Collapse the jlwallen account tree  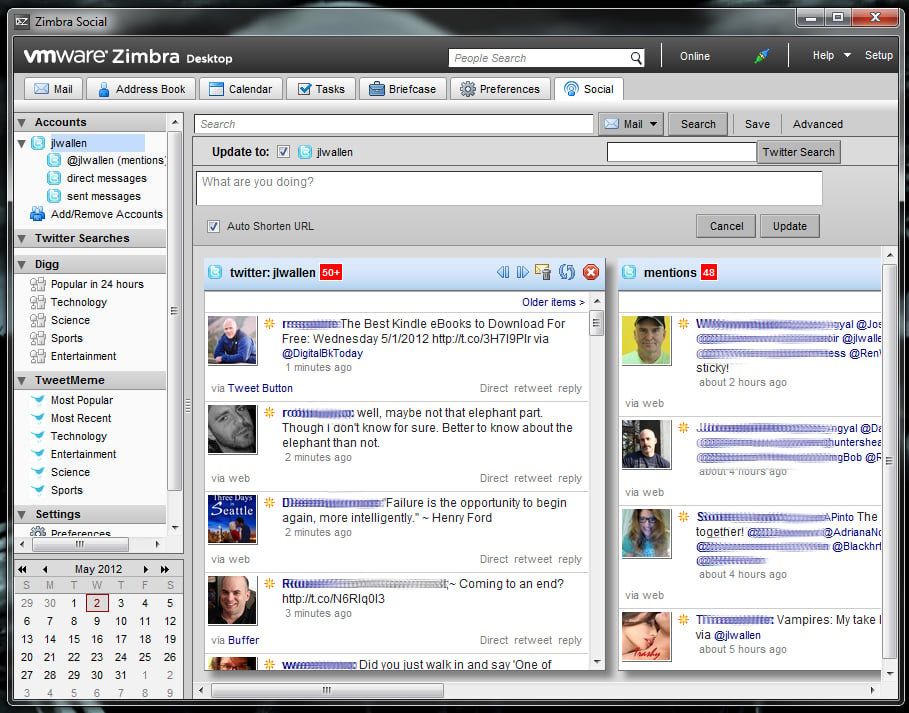coord(22,143)
